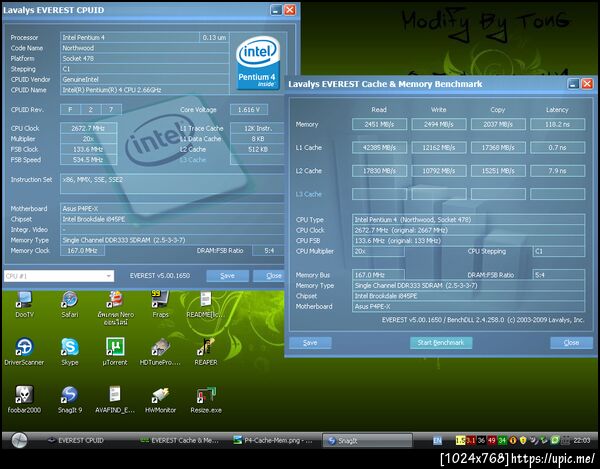Open the Resize.exe shortcut
Image resolution: width=600 pixels, height=469 pixels.
tap(206, 400)
